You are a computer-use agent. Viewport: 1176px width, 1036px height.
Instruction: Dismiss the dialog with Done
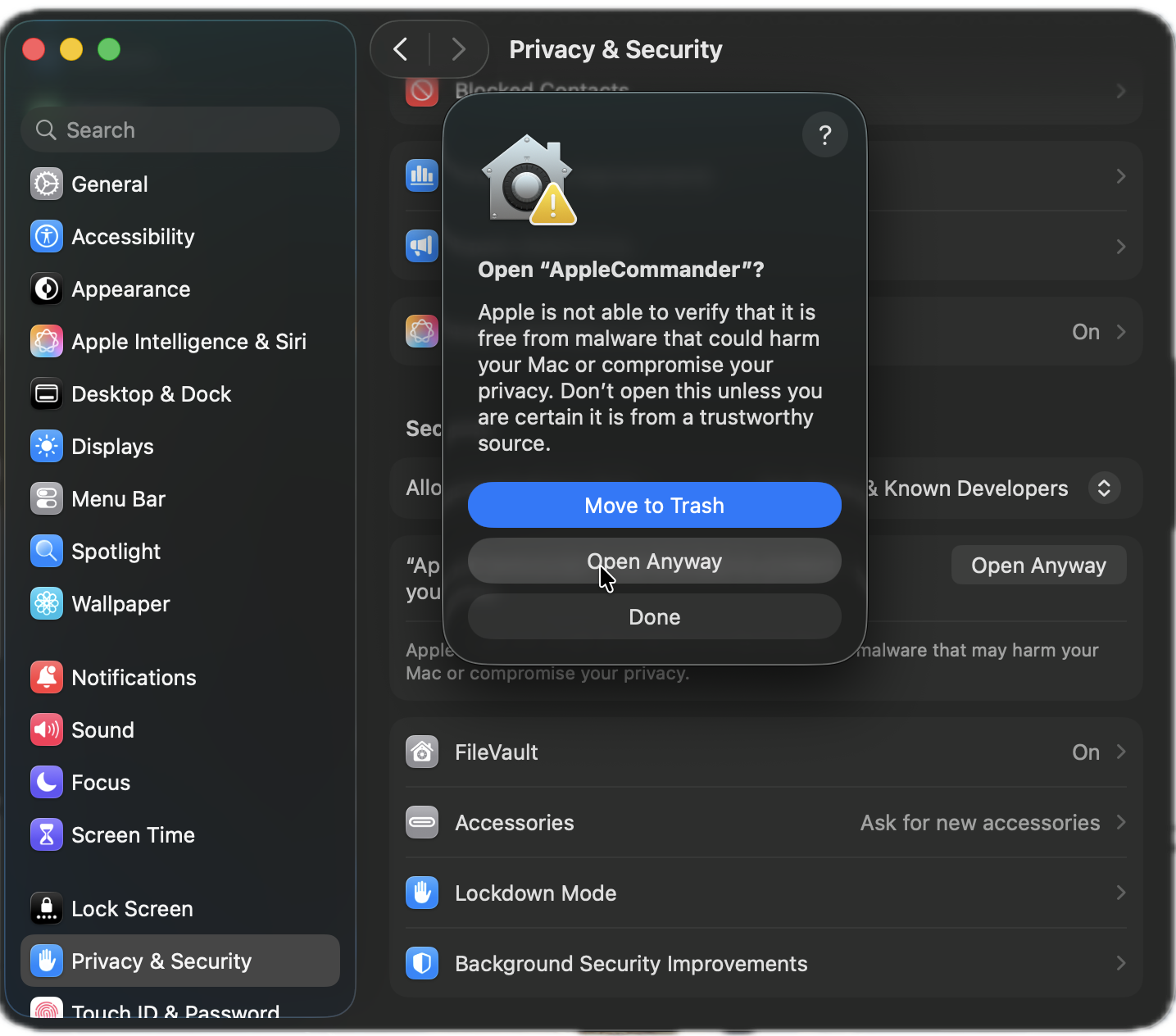point(655,616)
